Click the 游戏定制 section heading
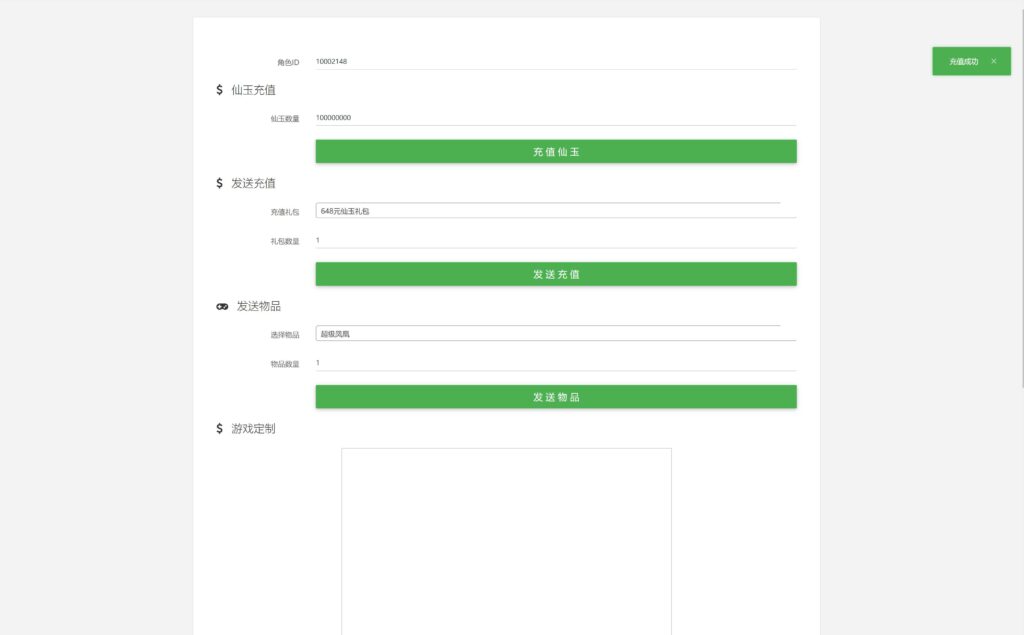Image resolution: width=1024 pixels, height=635 pixels. click(x=254, y=428)
